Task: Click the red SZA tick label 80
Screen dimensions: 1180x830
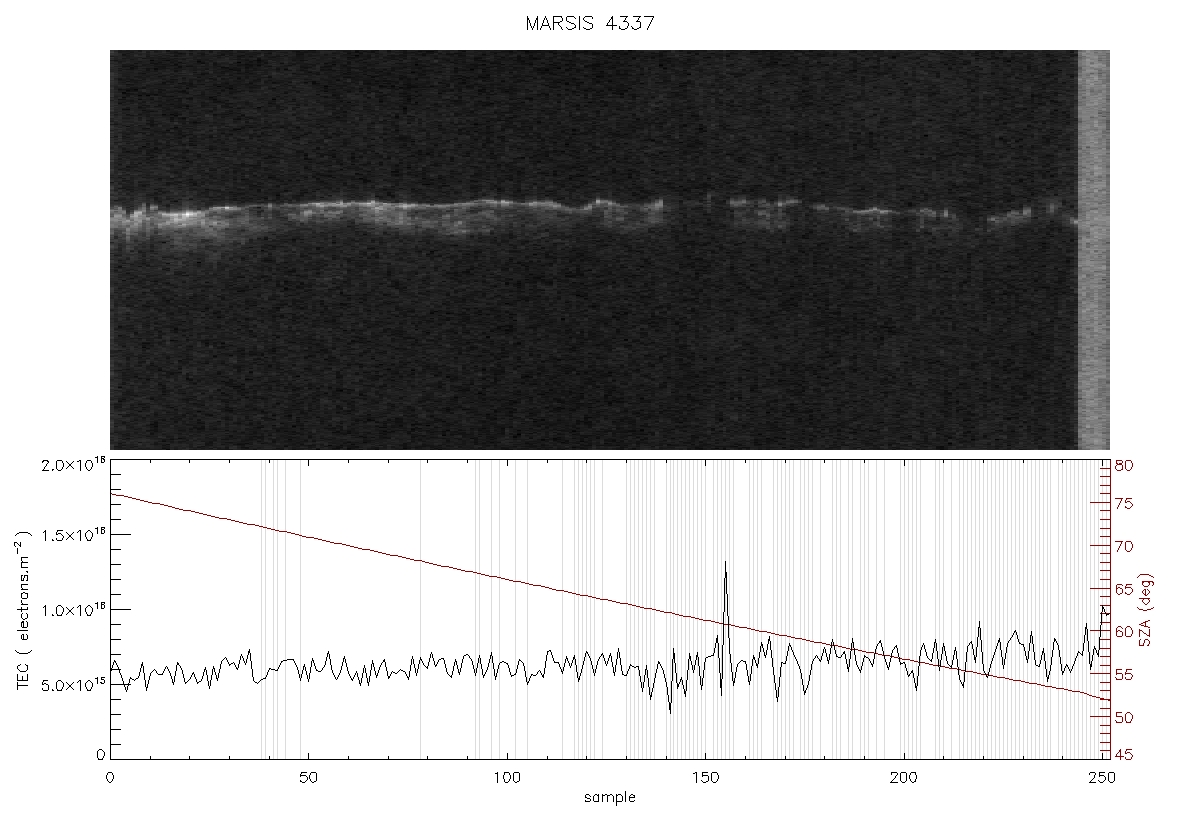Action: point(1124,466)
